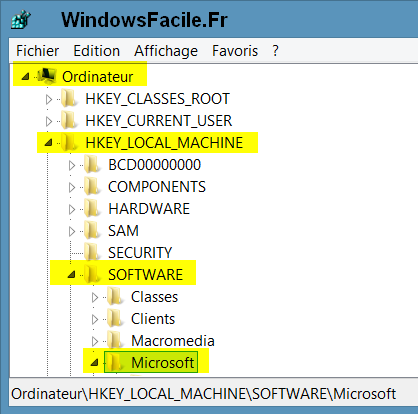Expand the HARDWARE key
This screenshot has height=414, width=418.
(72, 209)
